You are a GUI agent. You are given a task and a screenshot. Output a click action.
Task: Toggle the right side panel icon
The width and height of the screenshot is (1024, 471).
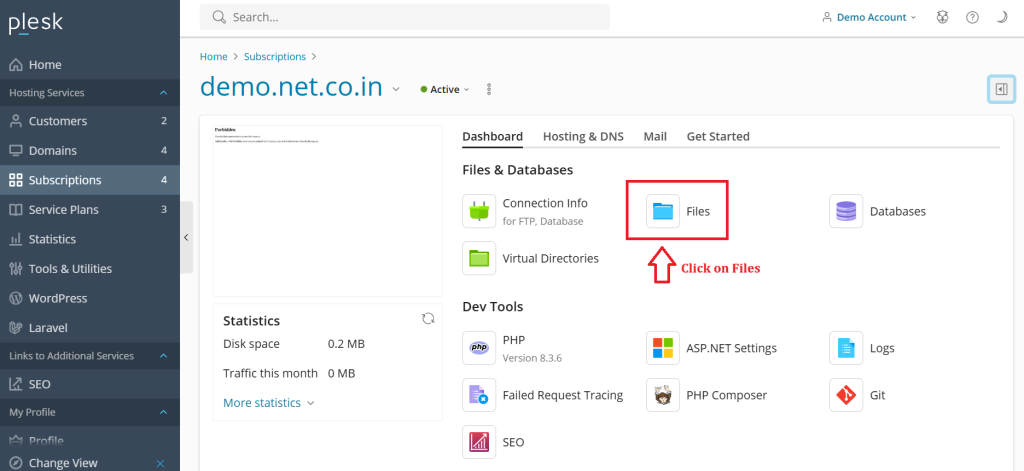click(x=1001, y=89)
